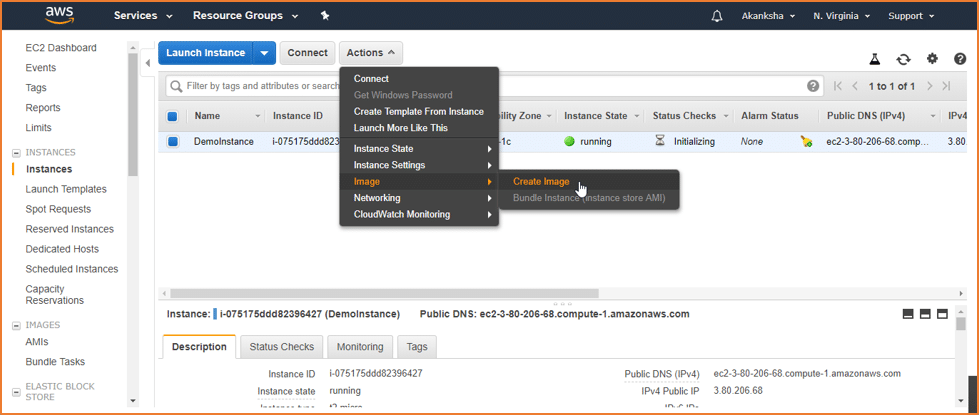Click the details pane vertical scrollbar
This screenshot has width=979, height=415.
(962, 325)
